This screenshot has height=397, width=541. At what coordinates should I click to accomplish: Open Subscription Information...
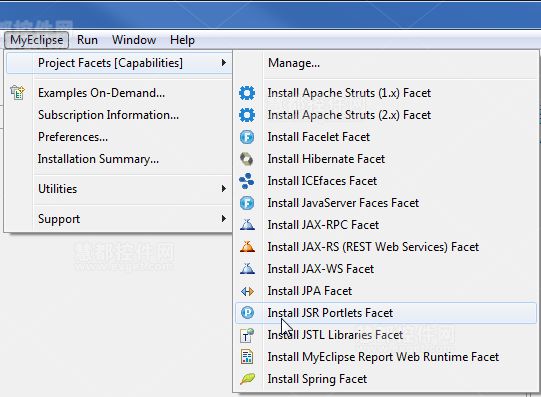[x=119, y=115]
